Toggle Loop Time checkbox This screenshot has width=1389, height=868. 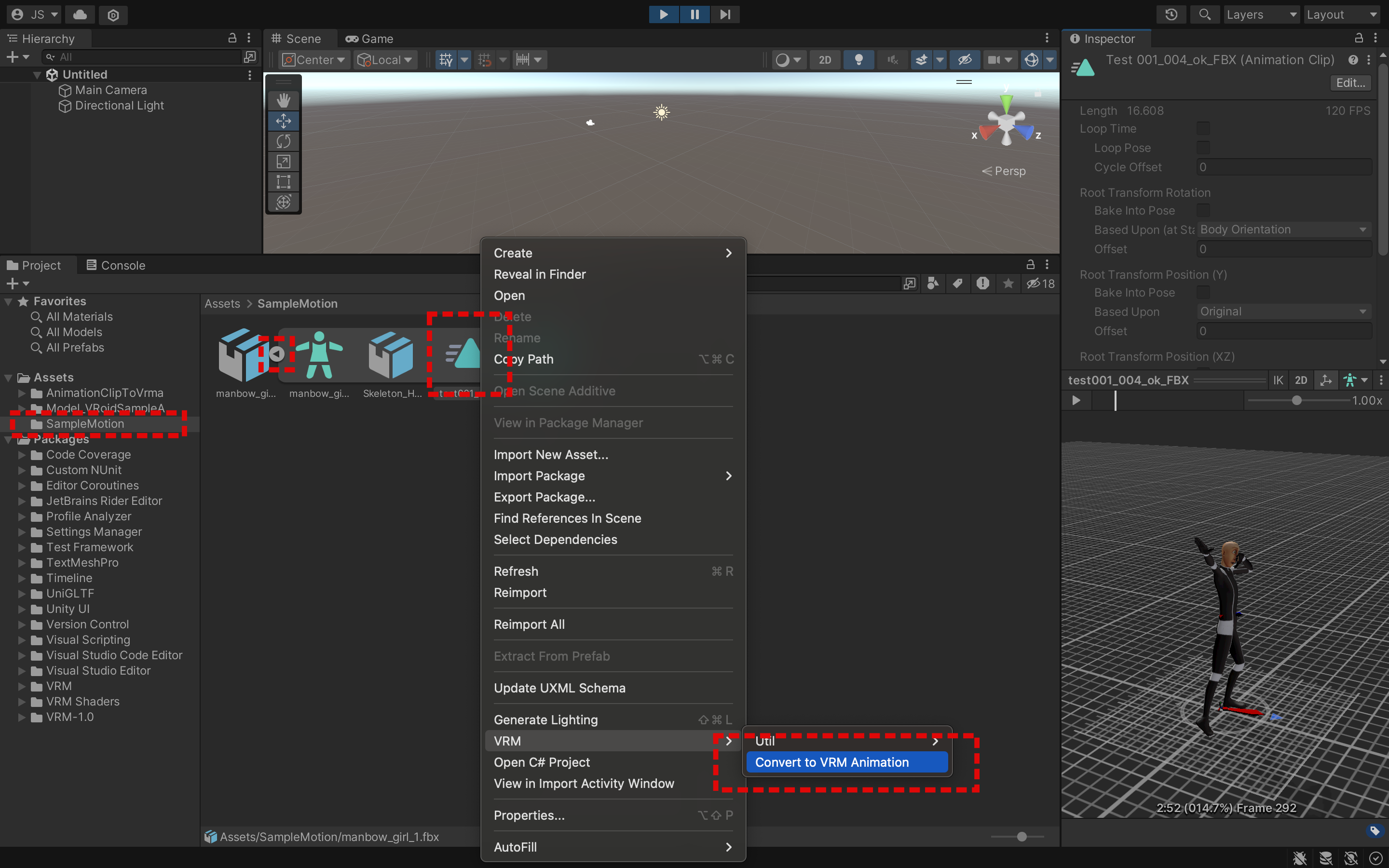tap(1203, 129)
